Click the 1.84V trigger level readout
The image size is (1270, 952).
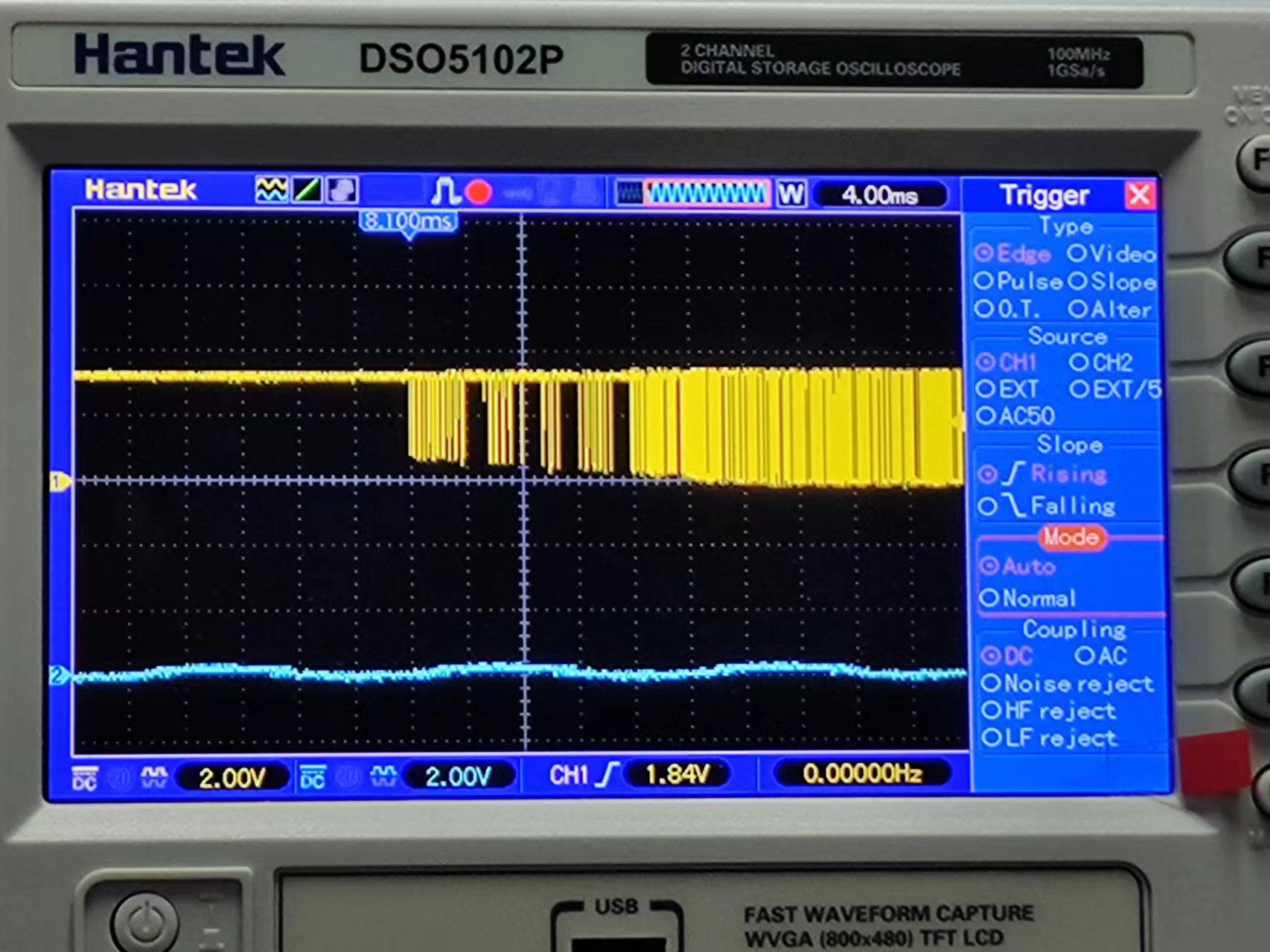click(677, 775)
